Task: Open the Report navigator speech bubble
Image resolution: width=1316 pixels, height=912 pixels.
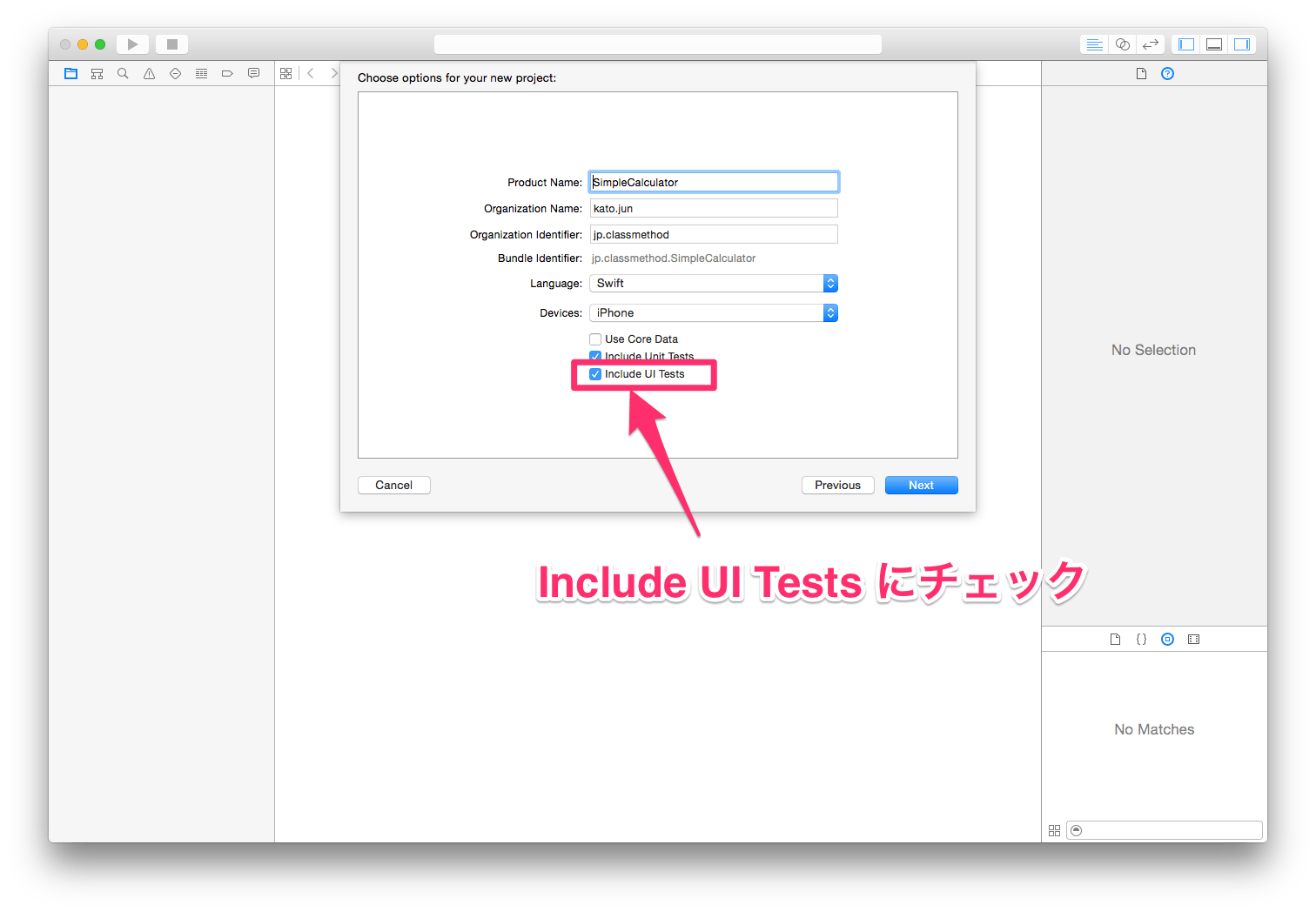Action: tap(253, 73)
